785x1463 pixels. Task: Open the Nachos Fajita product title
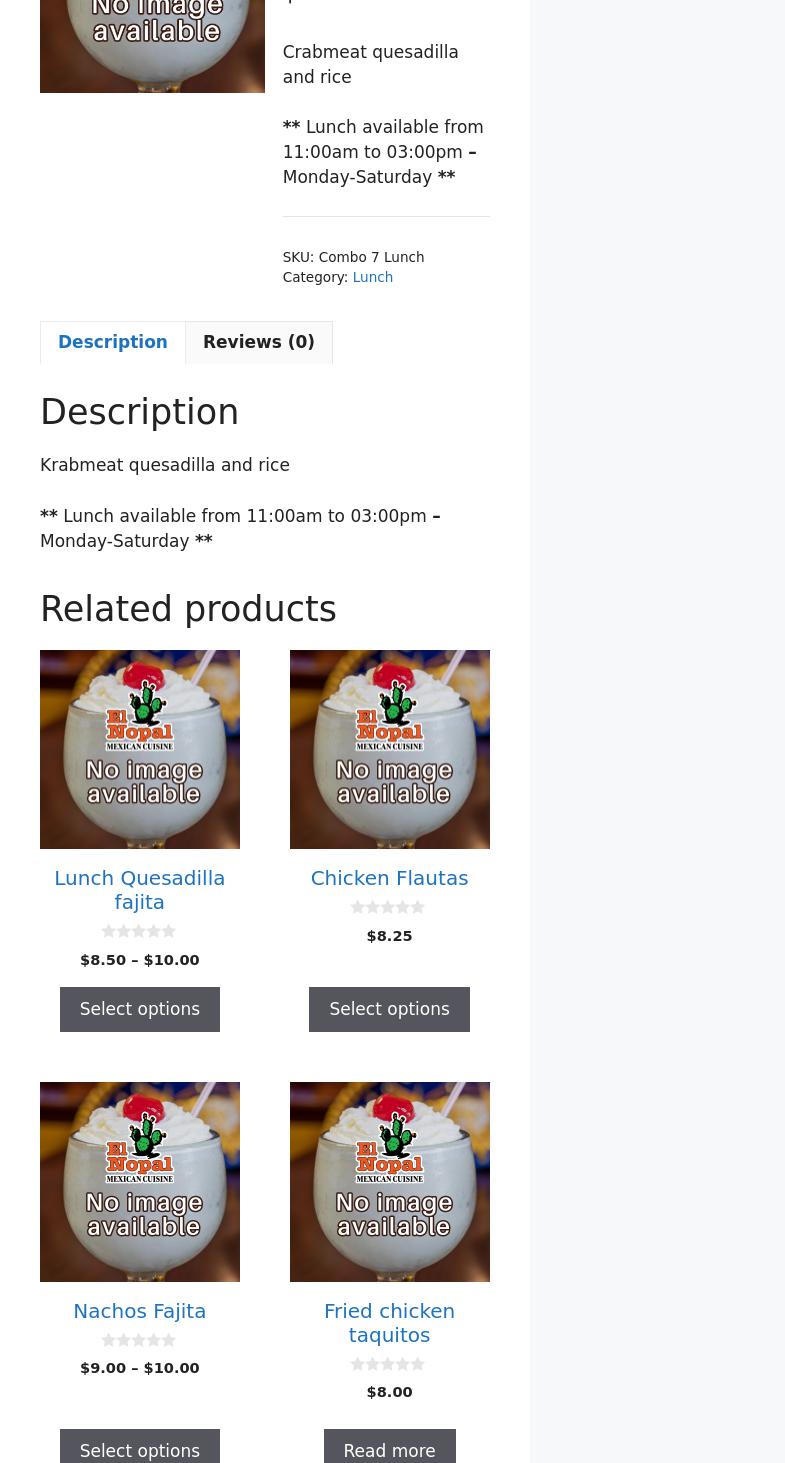point(140,1310)
